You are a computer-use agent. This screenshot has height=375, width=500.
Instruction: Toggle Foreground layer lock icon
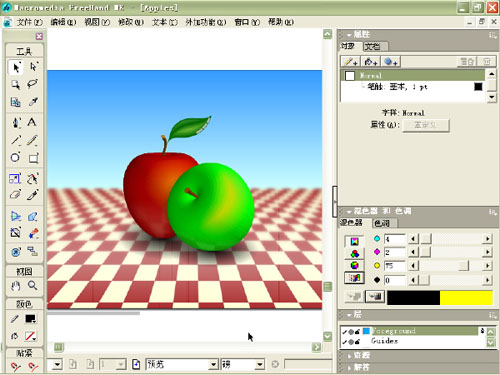click(x=357, y=332)
